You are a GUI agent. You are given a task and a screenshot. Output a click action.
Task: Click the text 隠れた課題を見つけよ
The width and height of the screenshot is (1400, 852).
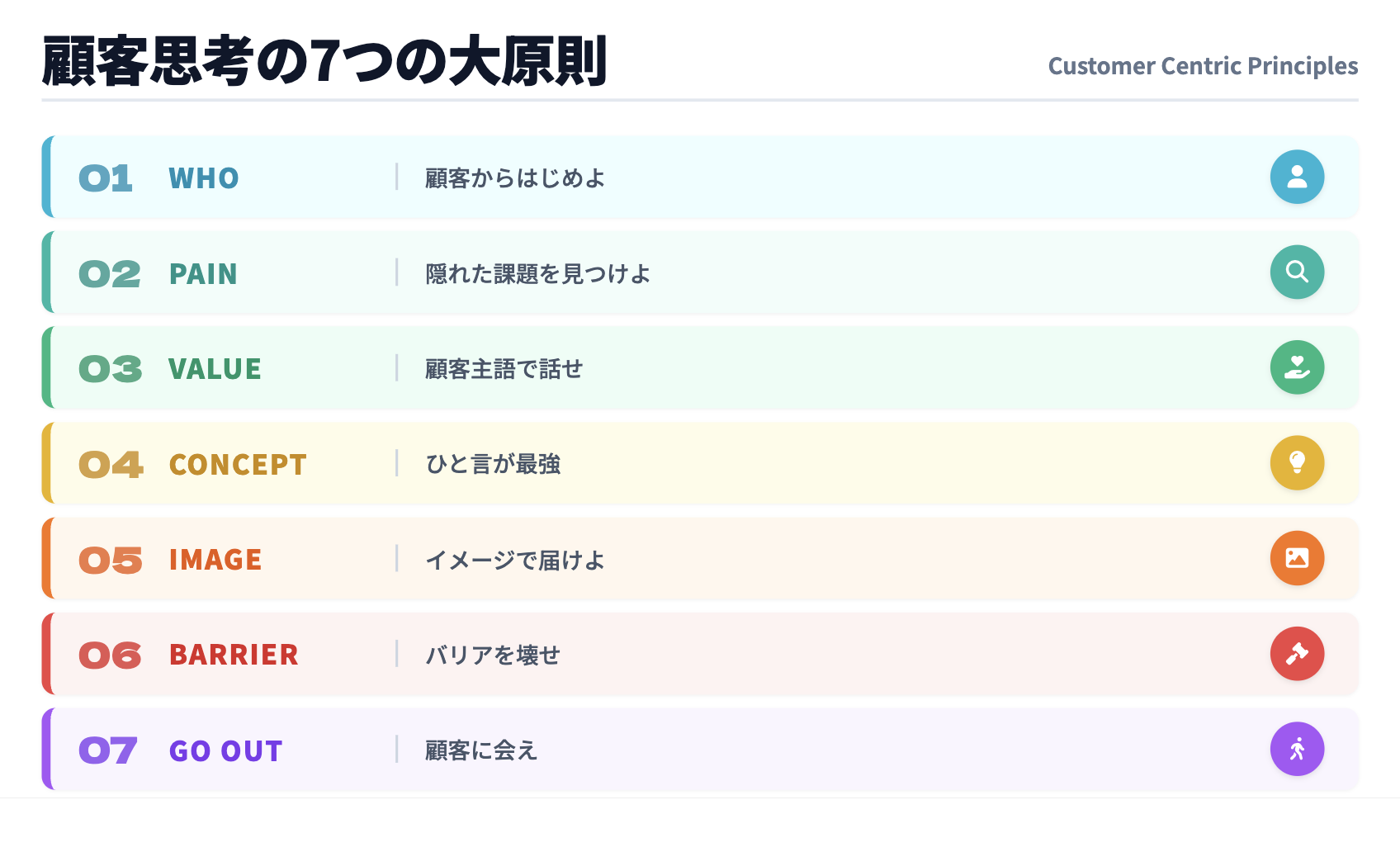point(538,274)
